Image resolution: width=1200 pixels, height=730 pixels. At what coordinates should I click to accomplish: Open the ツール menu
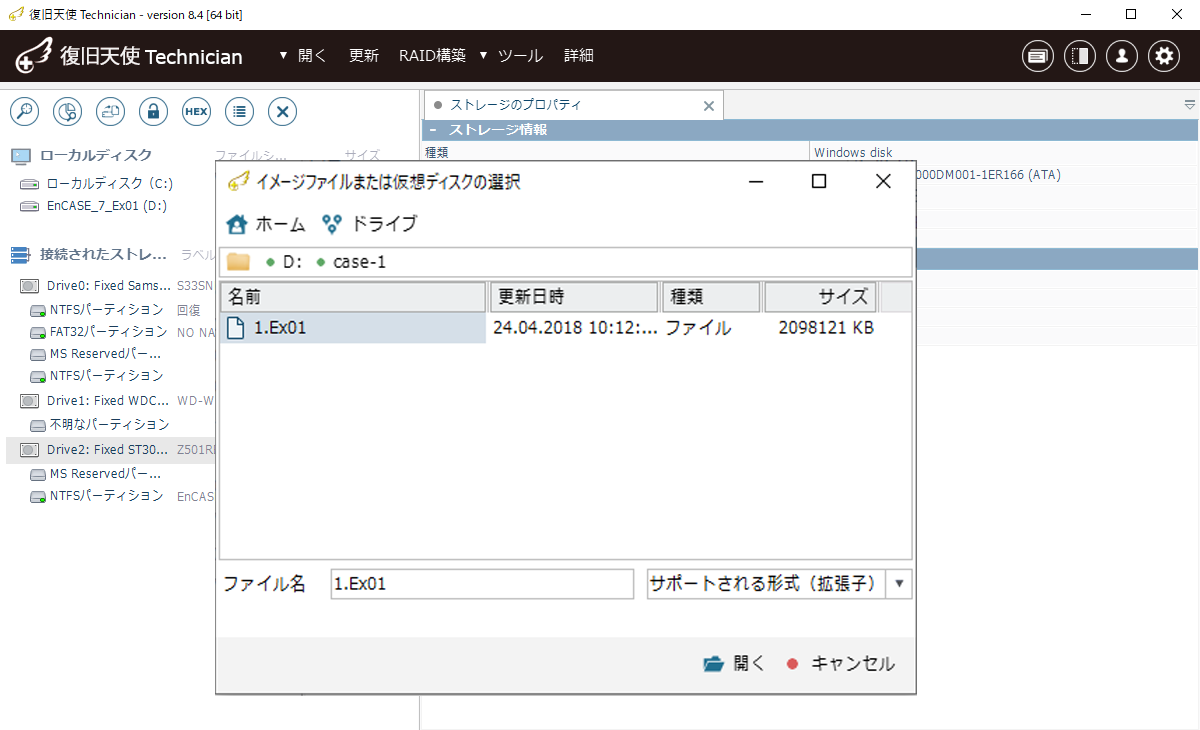pyautogui.click(x=512, y=56)
